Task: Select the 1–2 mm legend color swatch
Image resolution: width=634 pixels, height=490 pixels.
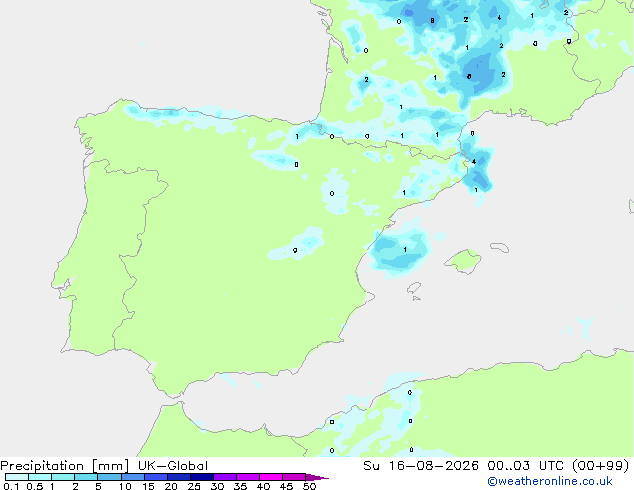Action: [63, 477]
